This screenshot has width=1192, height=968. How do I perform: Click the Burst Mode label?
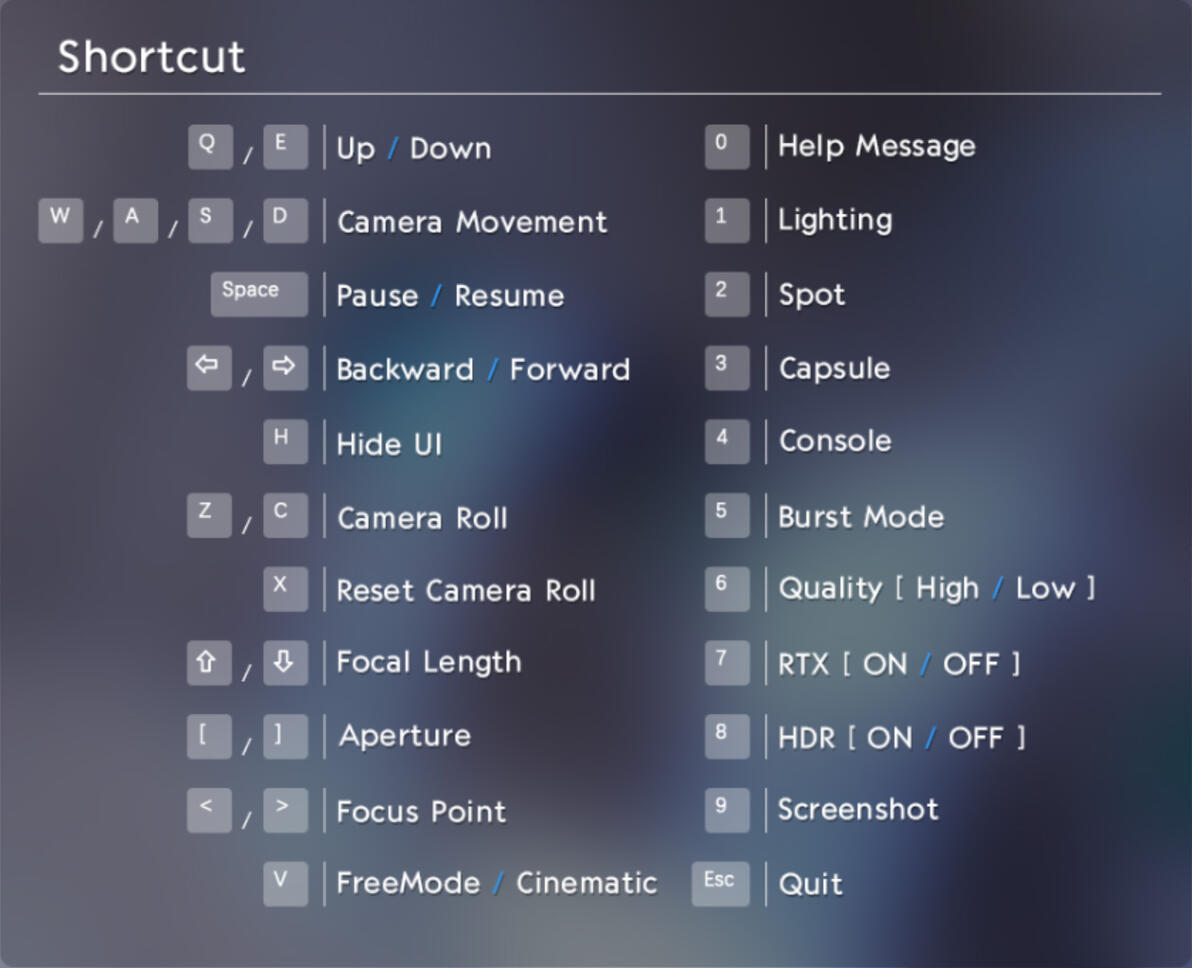click(x=861, y=517)
